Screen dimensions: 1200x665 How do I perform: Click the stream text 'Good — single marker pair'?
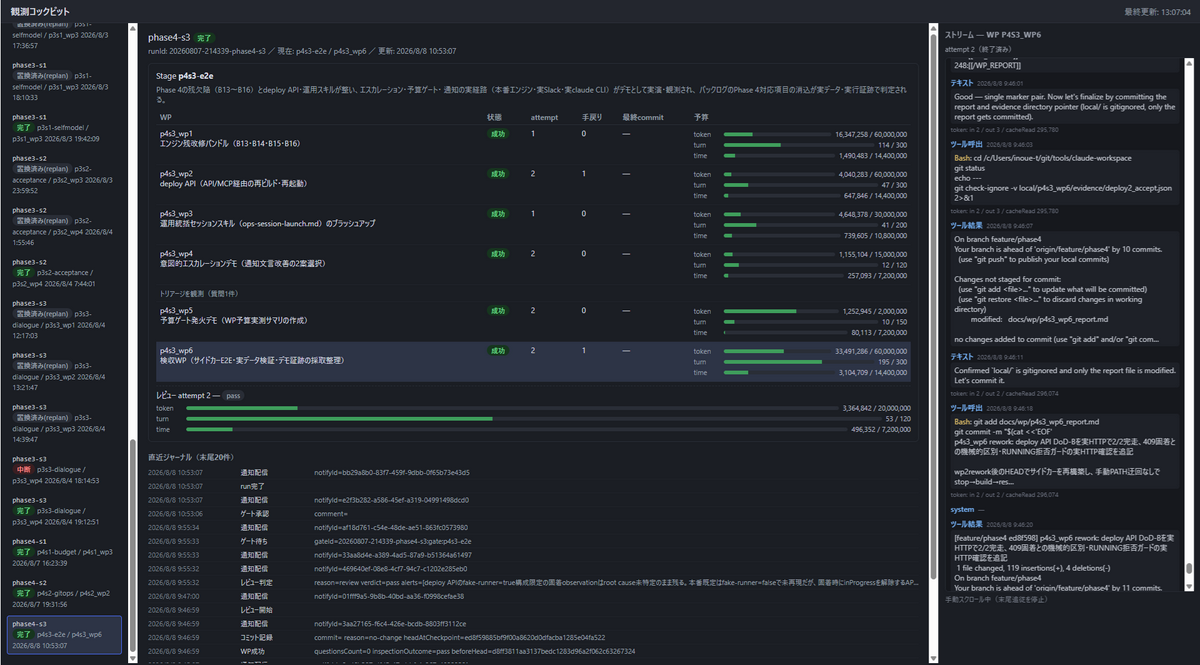pos(1063,105)
